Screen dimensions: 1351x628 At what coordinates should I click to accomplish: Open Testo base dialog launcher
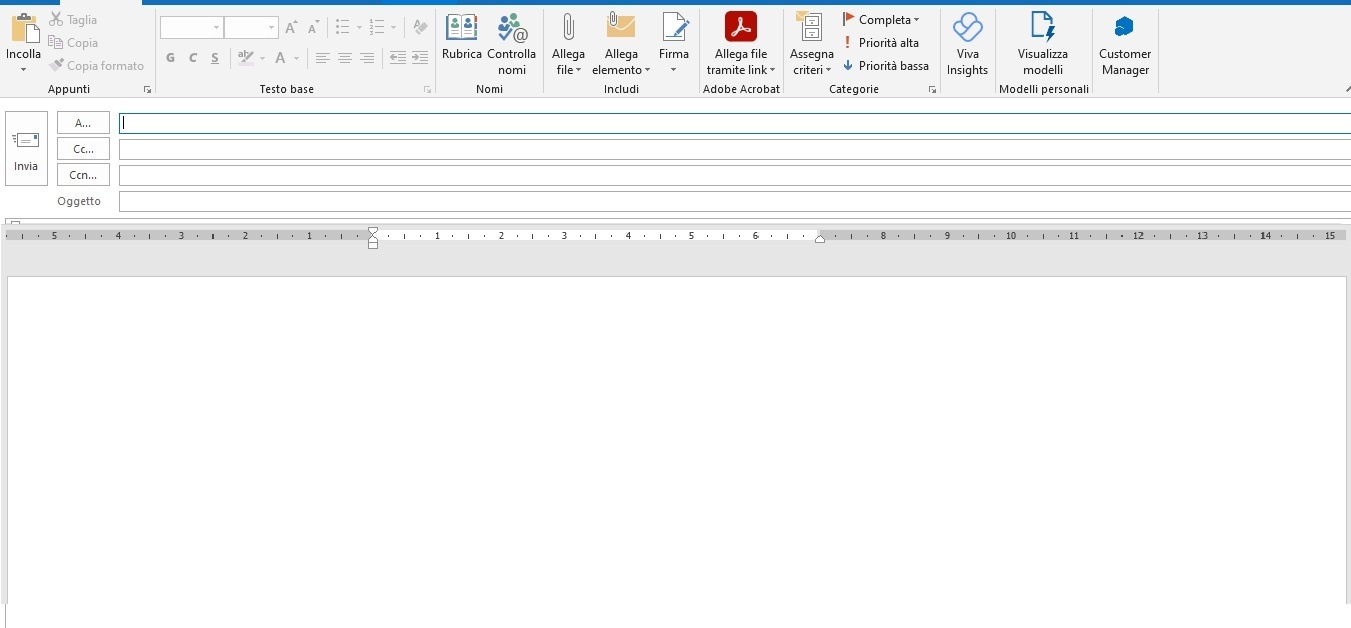coord(428,90)
